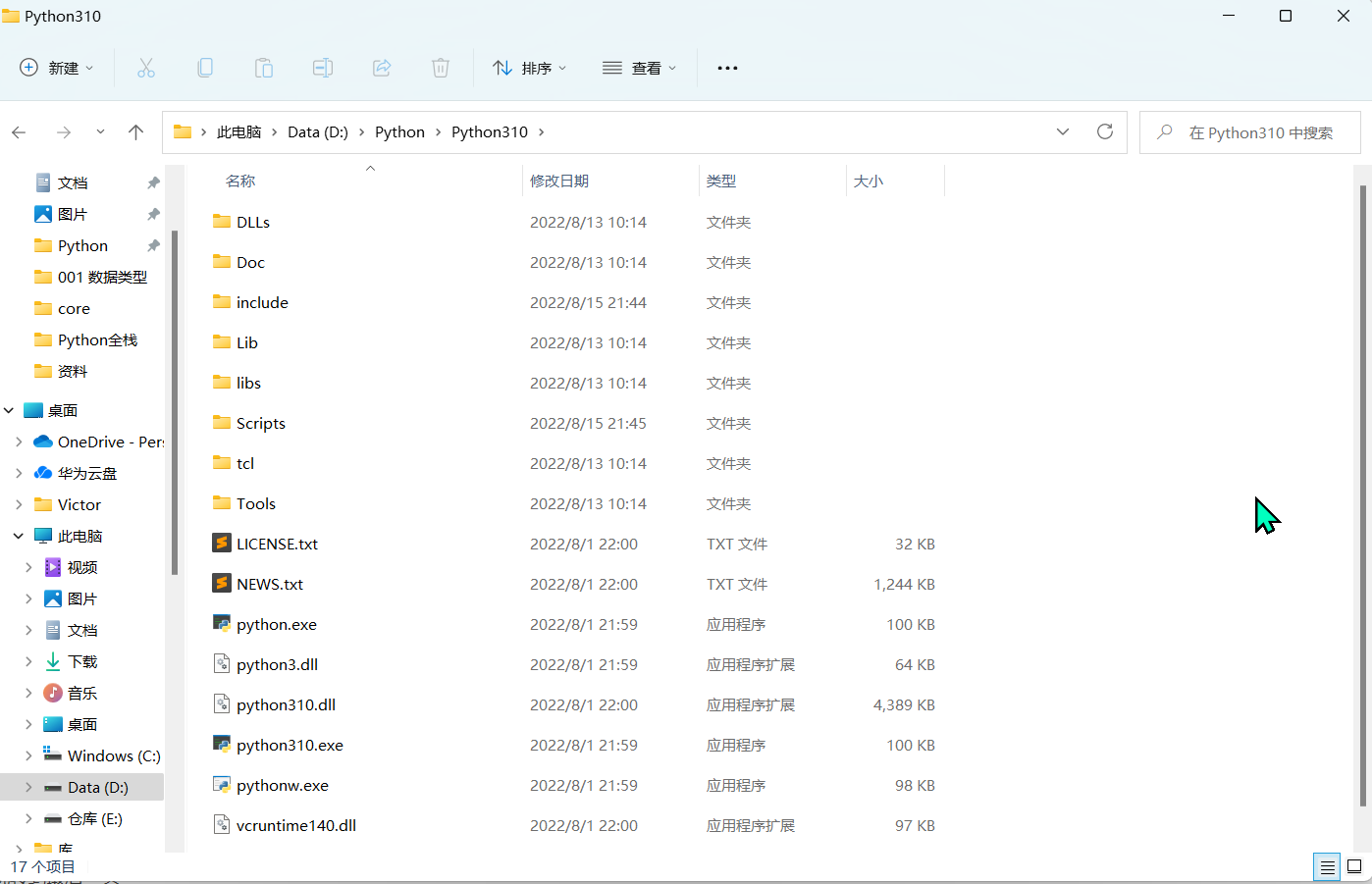The width and height of the screenshot is (1372, 884).
Task: Select the include folder row
Action: click(575, 302)
